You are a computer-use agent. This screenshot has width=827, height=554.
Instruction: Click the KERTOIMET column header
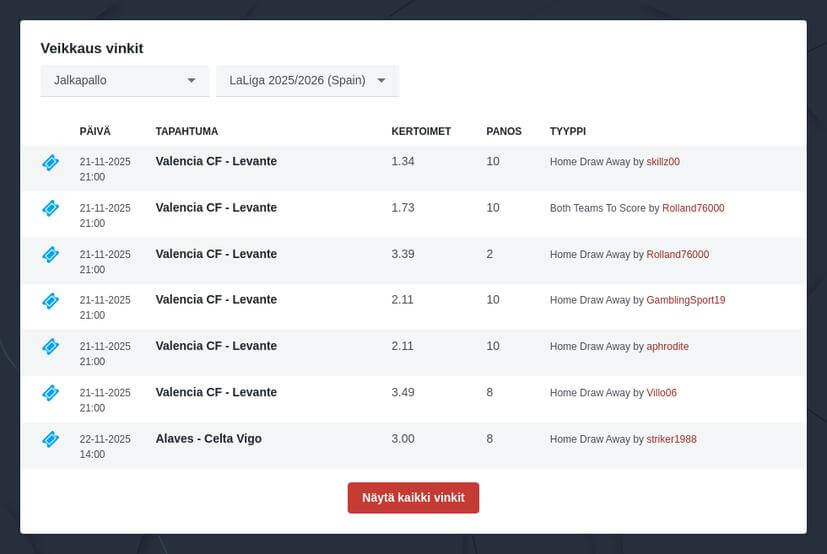click(x=421, y=131)
